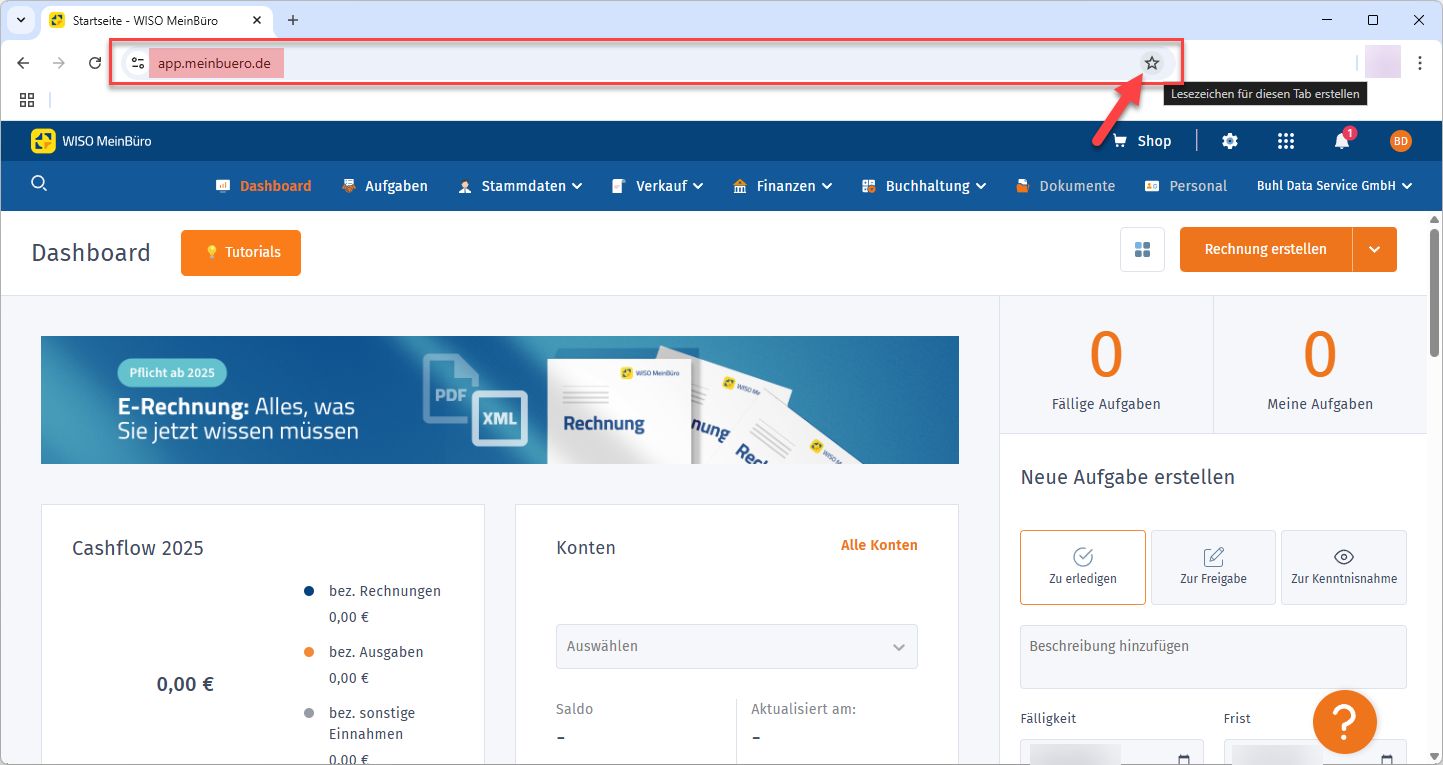Open the nine-dot app launcher
1443x765 pixels.
coord(1286,141)
